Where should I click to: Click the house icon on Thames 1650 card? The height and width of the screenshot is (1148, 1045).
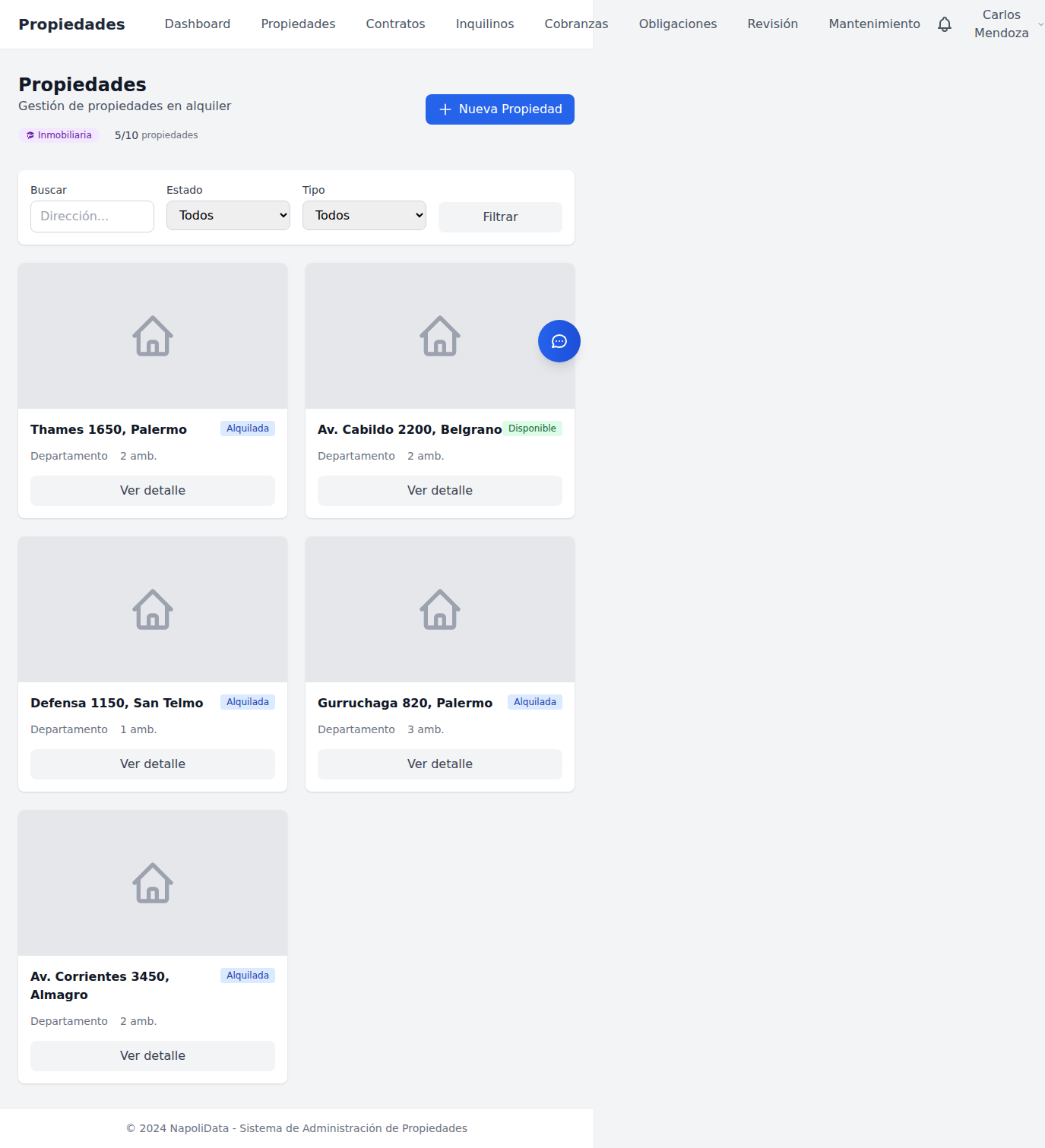[x=152, y=336]
